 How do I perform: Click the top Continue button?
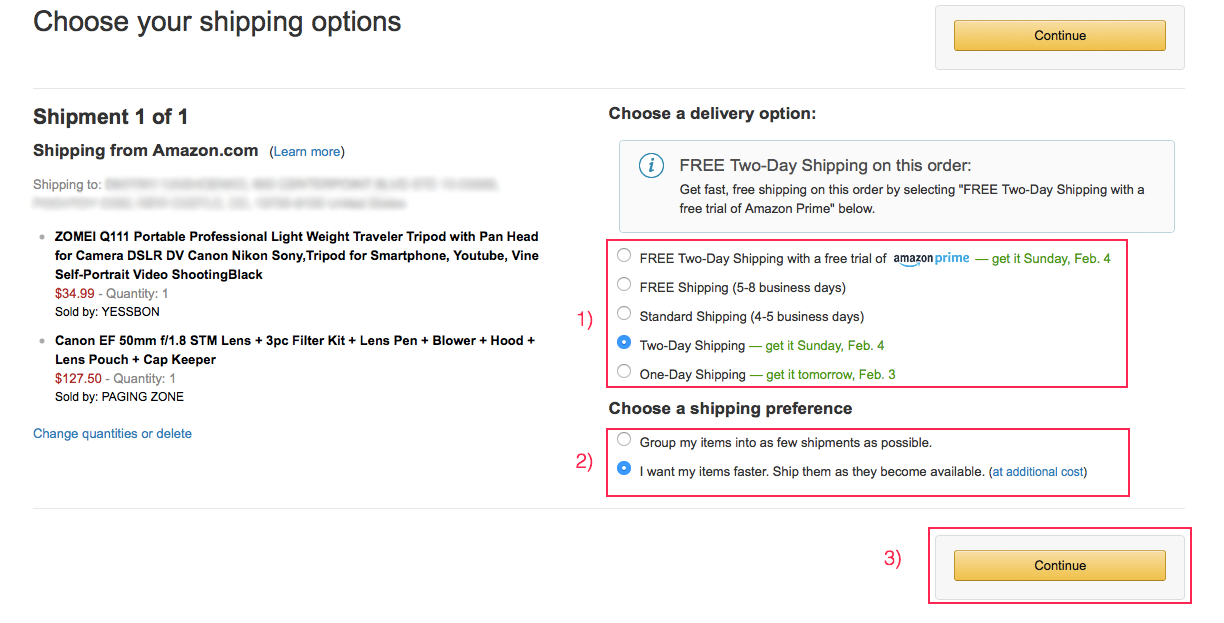(x=1060, y=35)
